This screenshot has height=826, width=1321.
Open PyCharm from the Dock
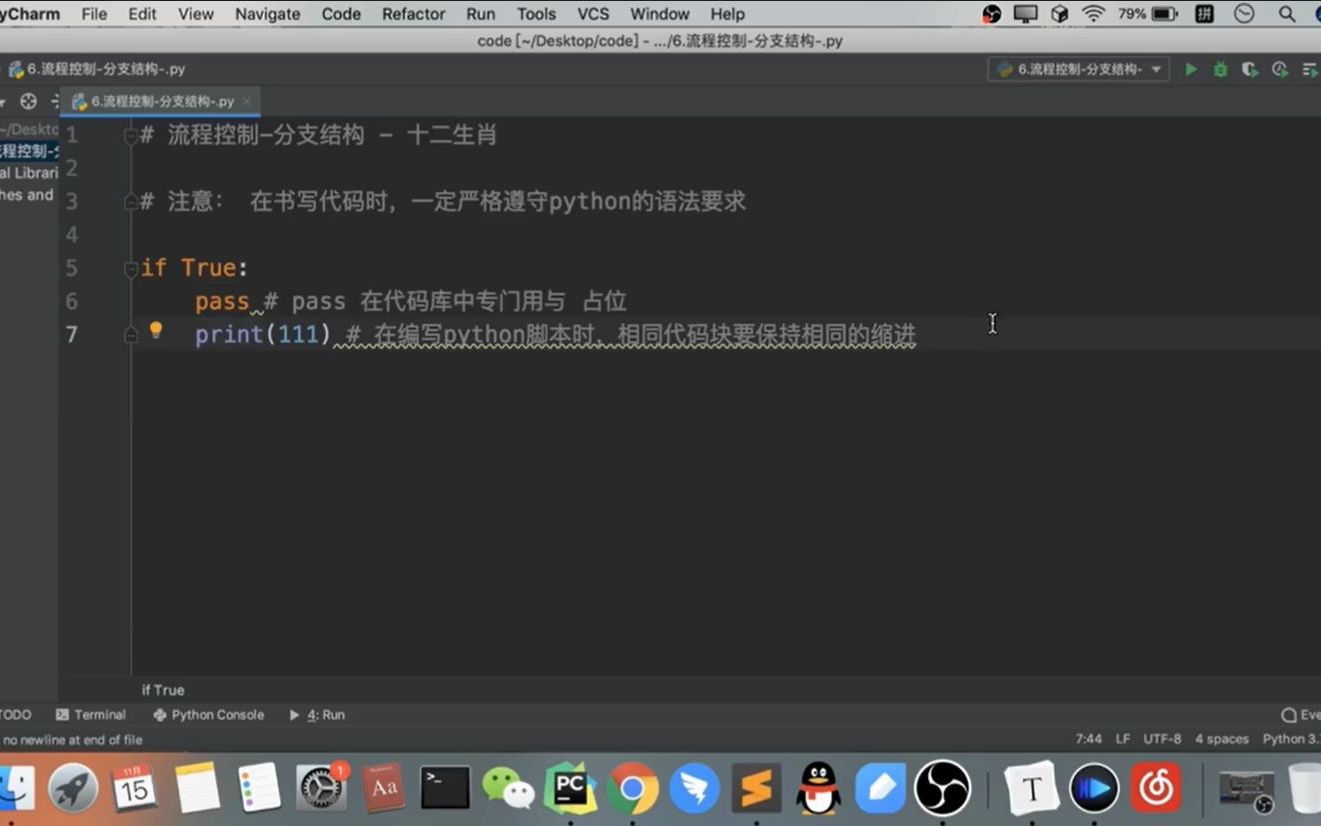point(571,788)
